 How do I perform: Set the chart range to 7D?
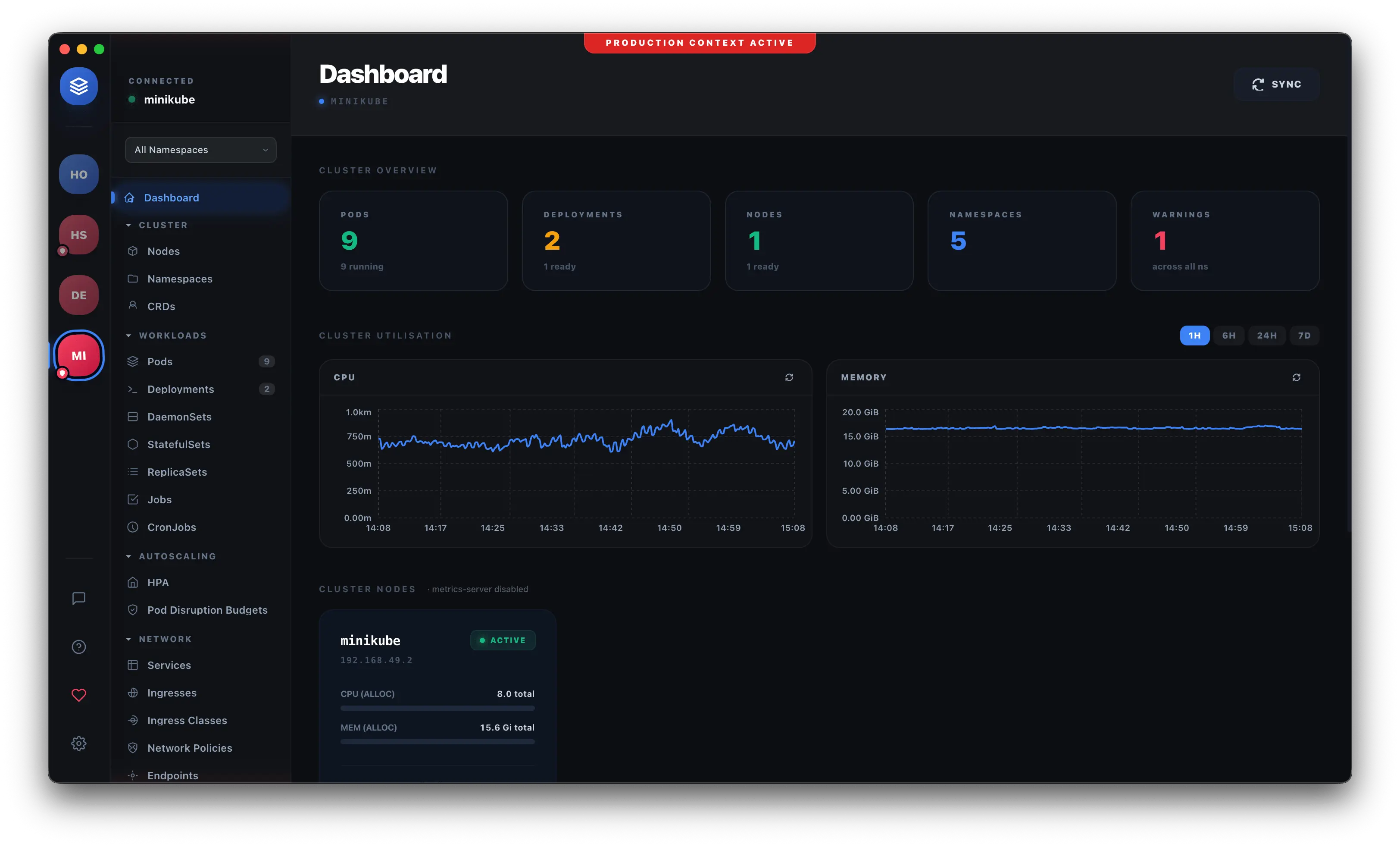1304,336
